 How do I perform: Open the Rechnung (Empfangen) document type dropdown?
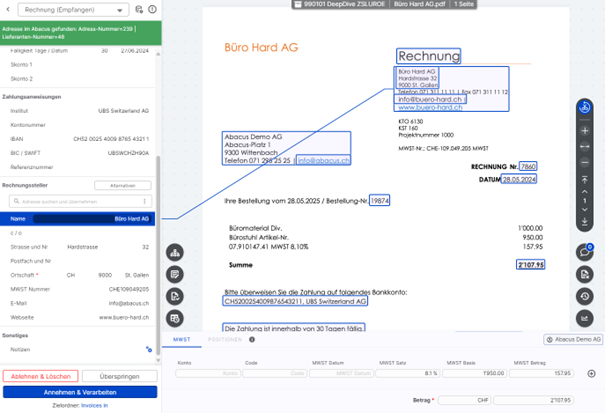(73, 10)
